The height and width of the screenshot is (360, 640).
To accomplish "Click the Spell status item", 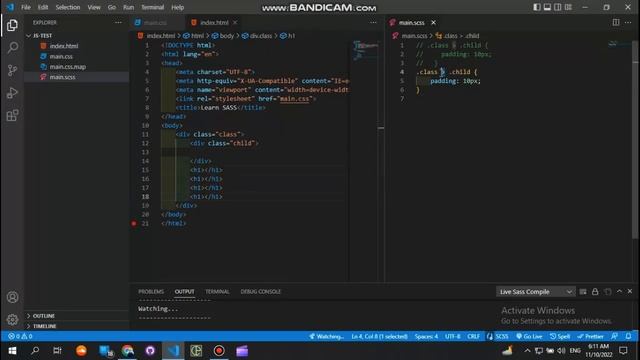I will click(x=560, y=336).
